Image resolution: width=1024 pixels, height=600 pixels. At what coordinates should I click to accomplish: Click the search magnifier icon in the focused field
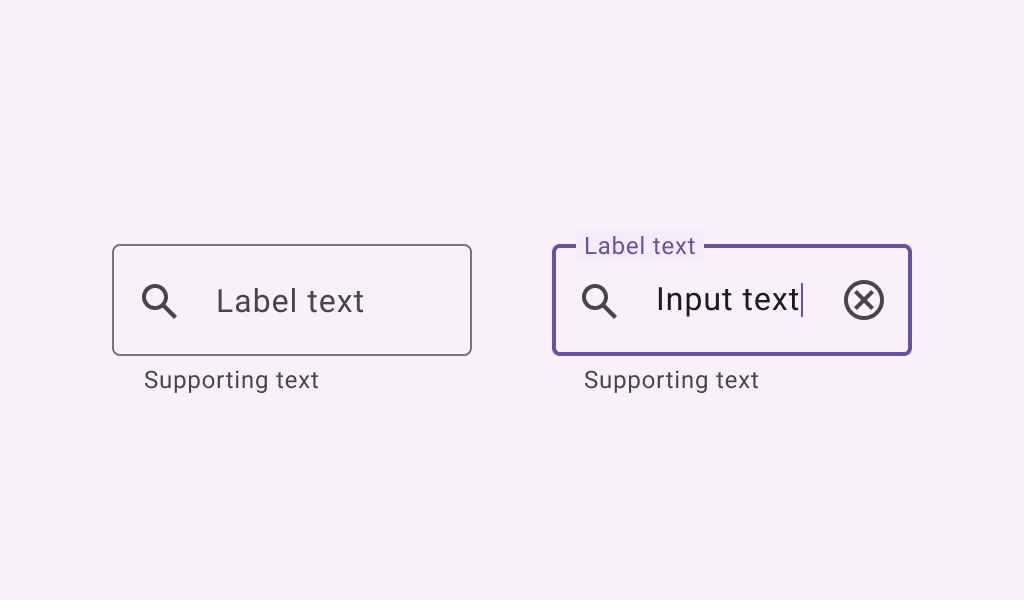pyautogui.click(x=599, y=300)
